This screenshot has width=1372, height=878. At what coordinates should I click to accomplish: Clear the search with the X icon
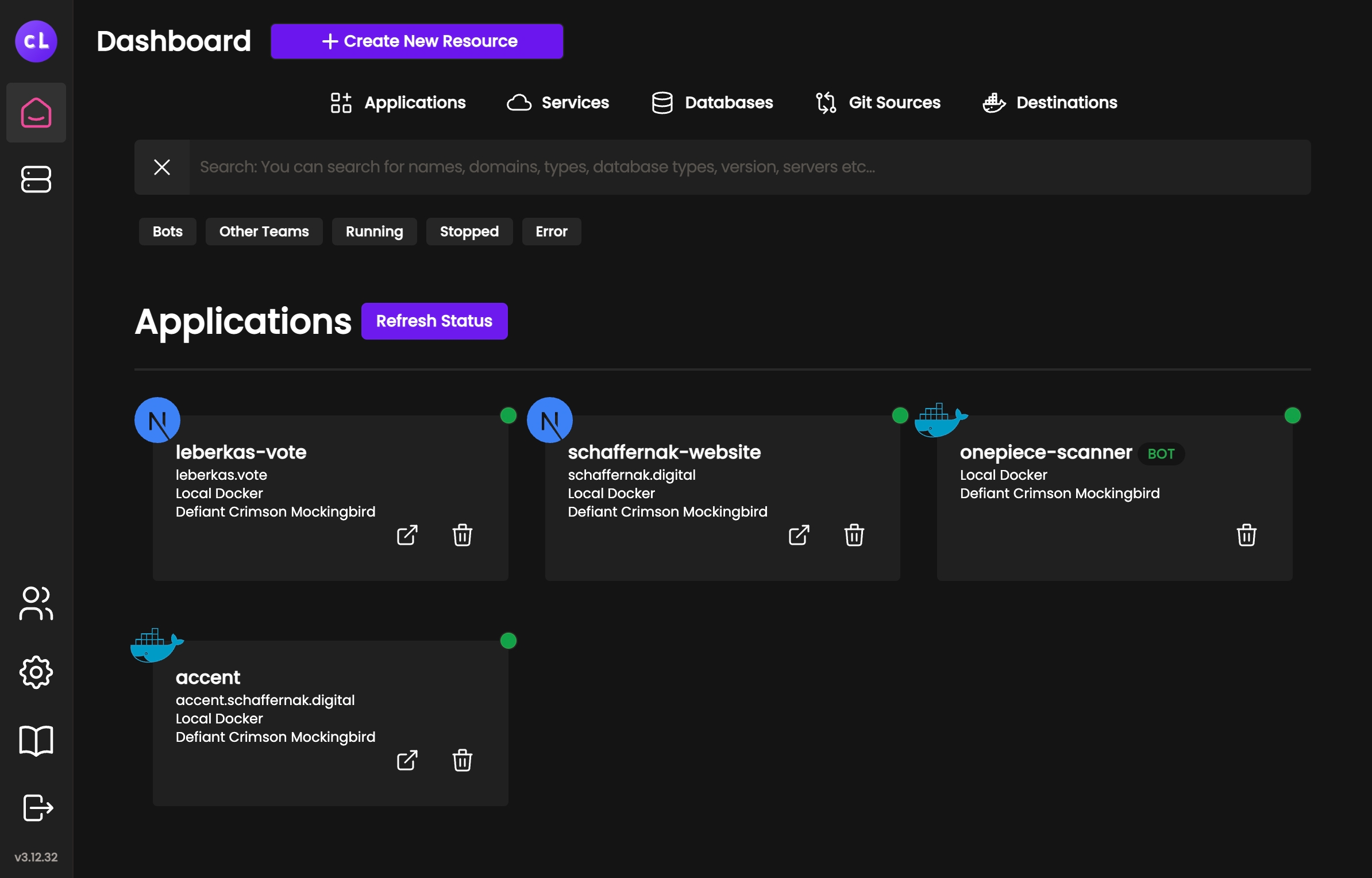coord(162,167)
